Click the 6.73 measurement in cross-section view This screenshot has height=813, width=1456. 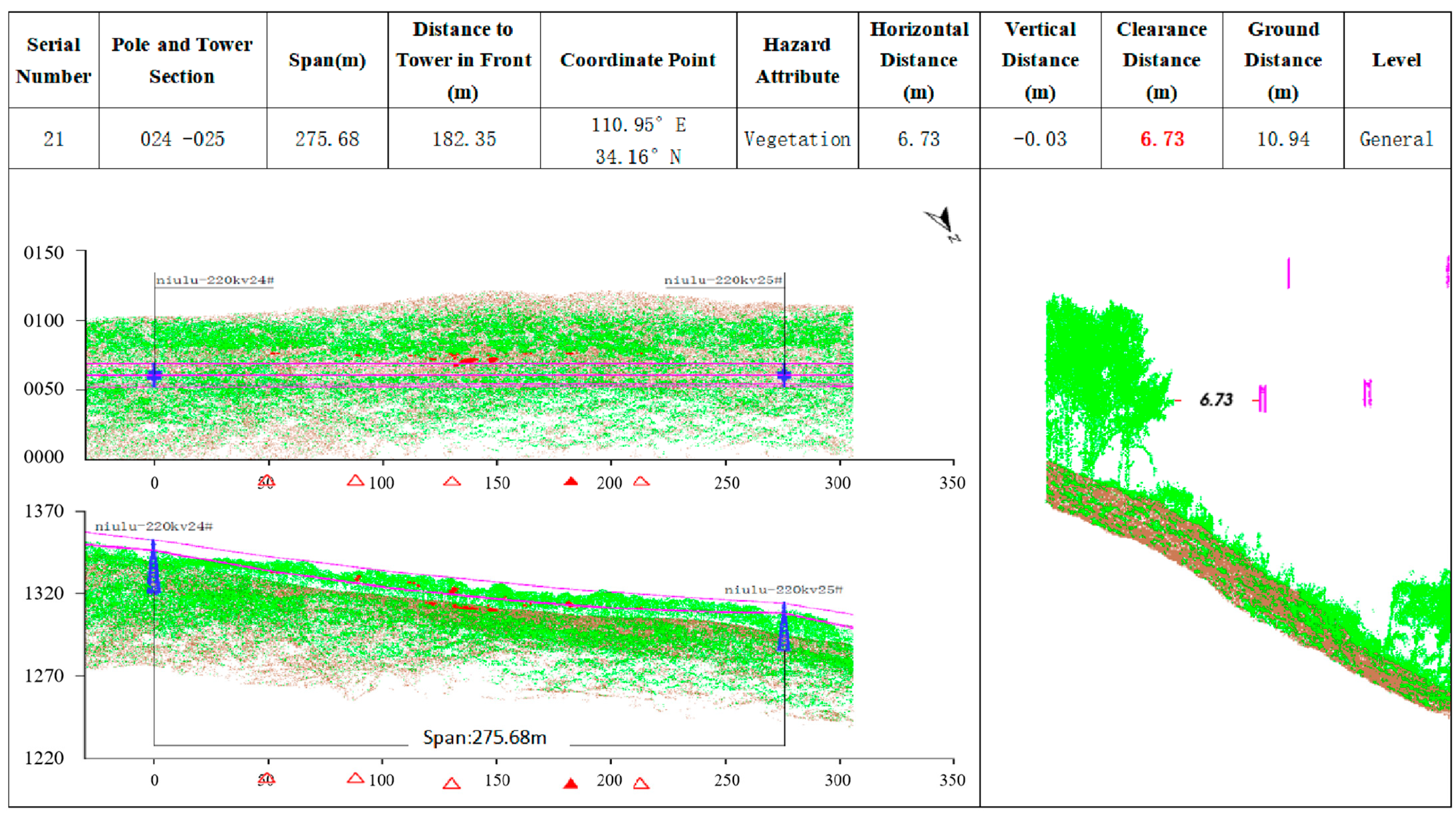point(1215,400)
